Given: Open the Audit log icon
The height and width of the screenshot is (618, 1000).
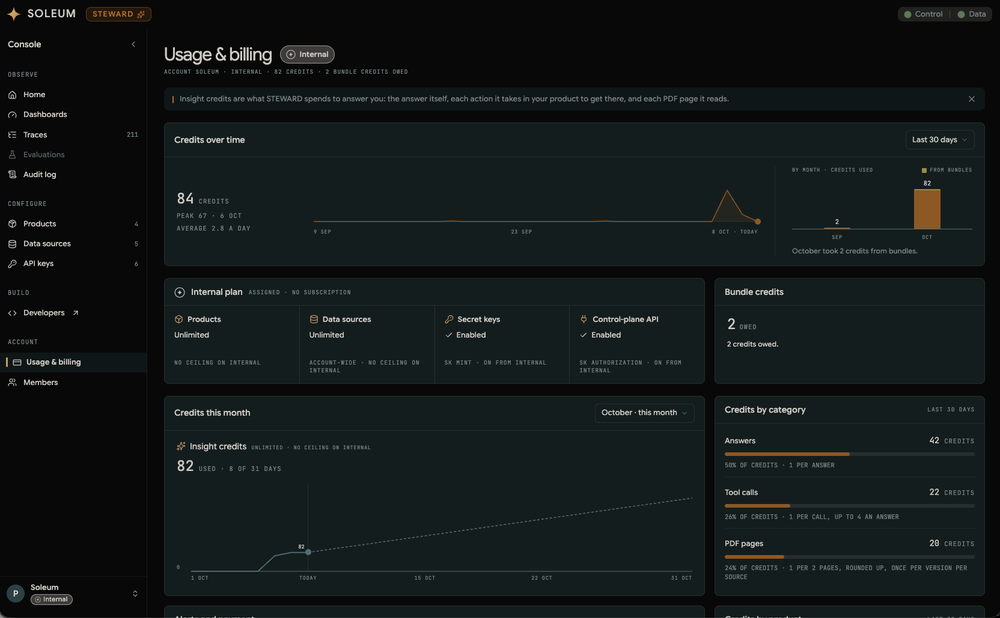Looking at the screenshot, I should 12,174.
